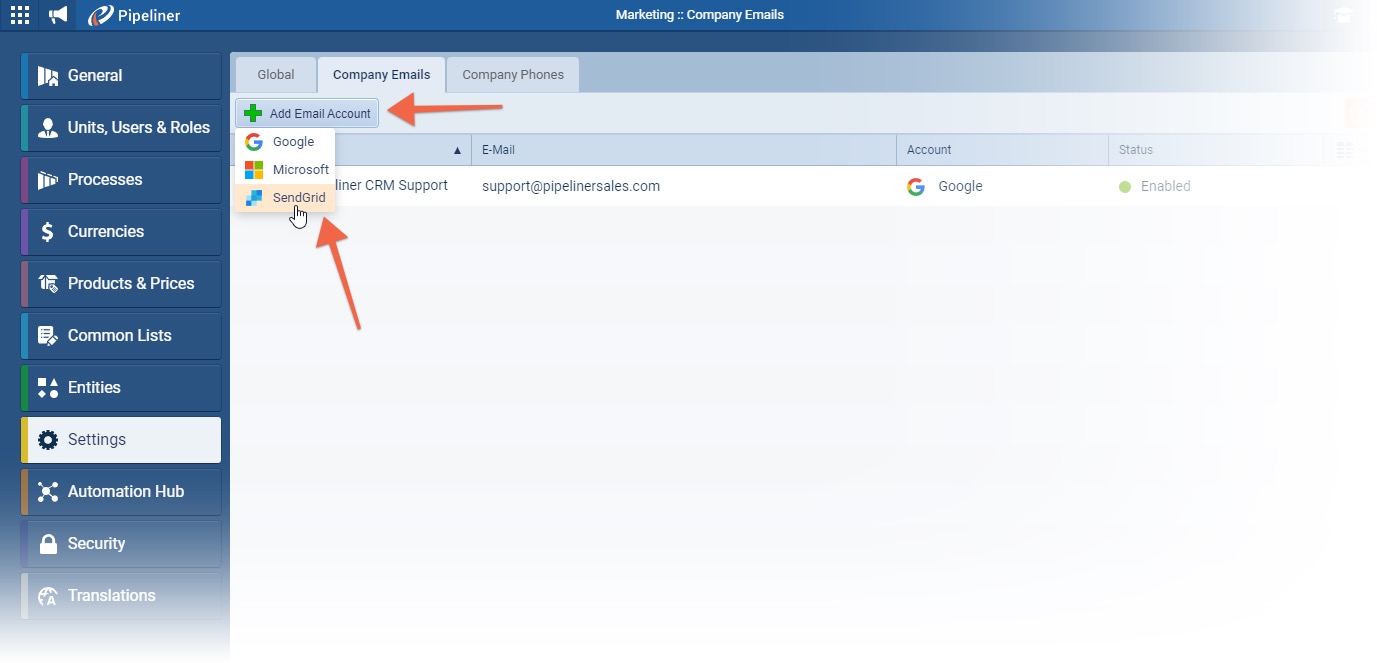
Task: Select Microsoft from the dropdown list
Action: coord(300,170)
